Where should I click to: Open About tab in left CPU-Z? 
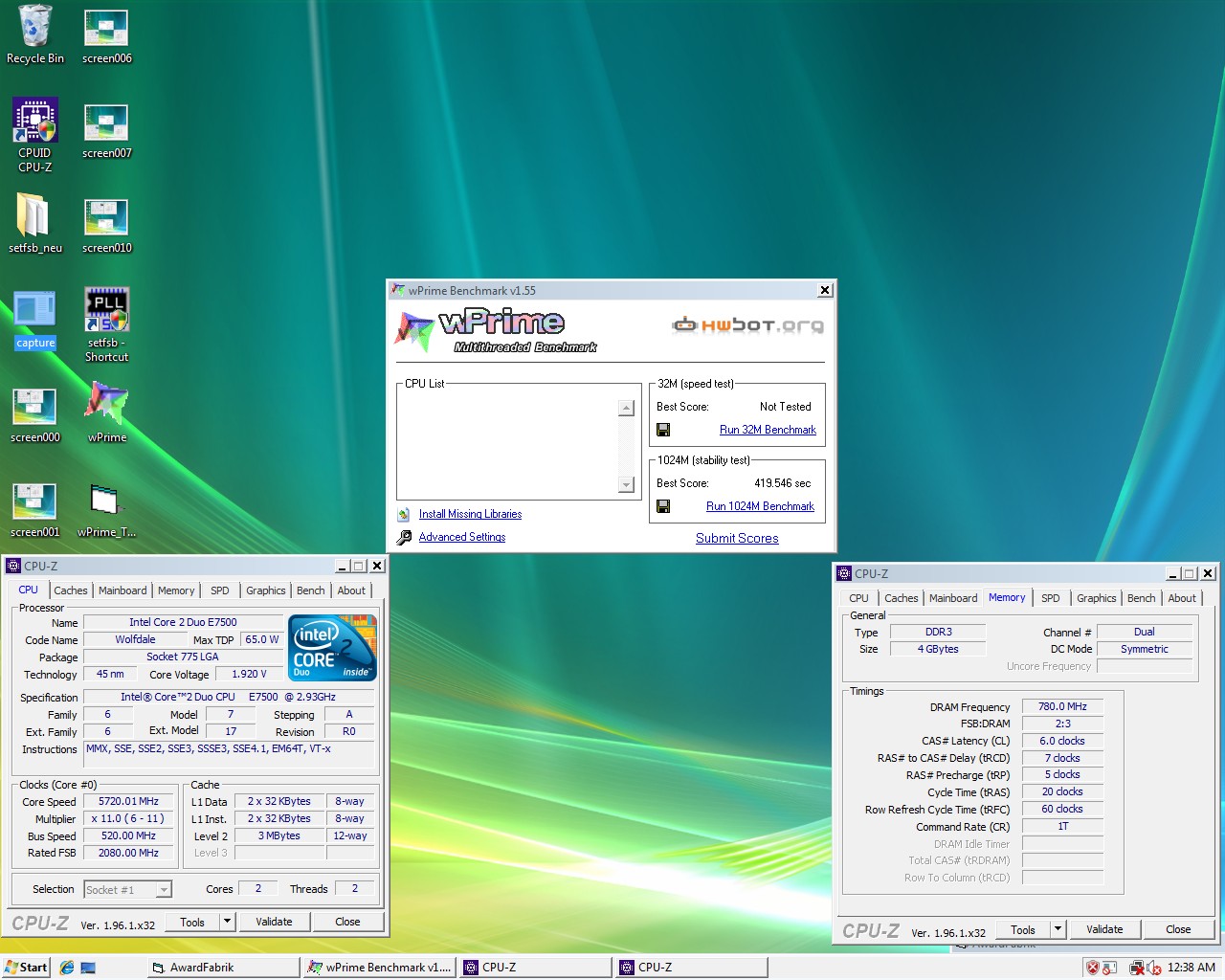point(351,590)
